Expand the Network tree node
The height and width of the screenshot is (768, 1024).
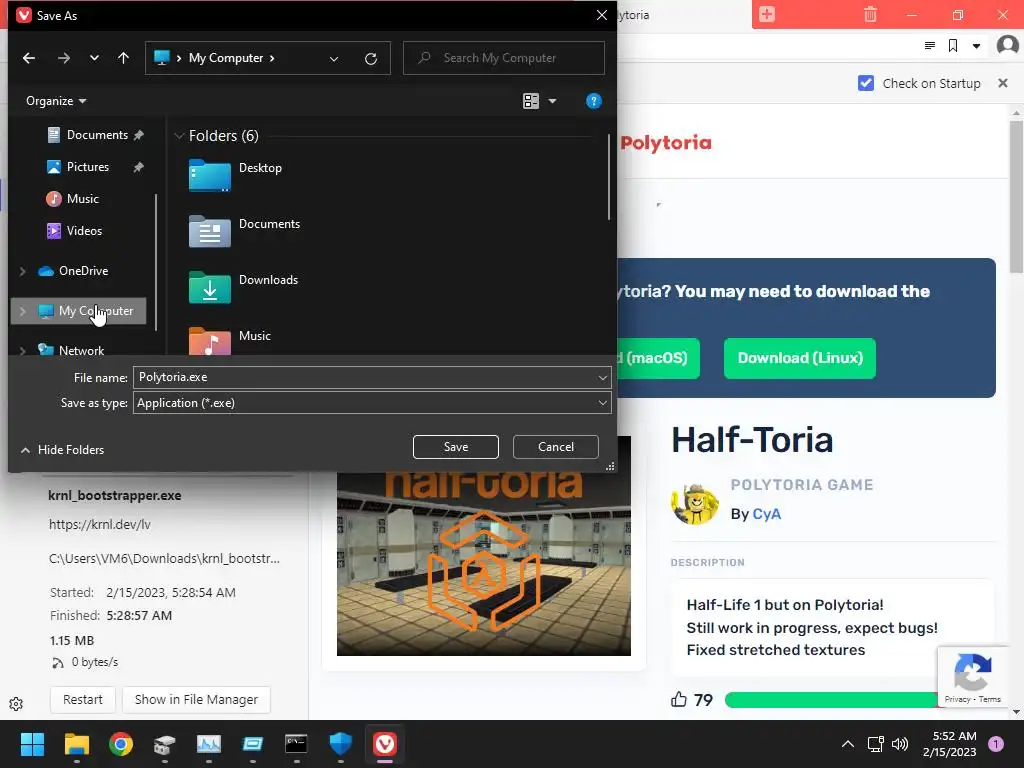23,351
